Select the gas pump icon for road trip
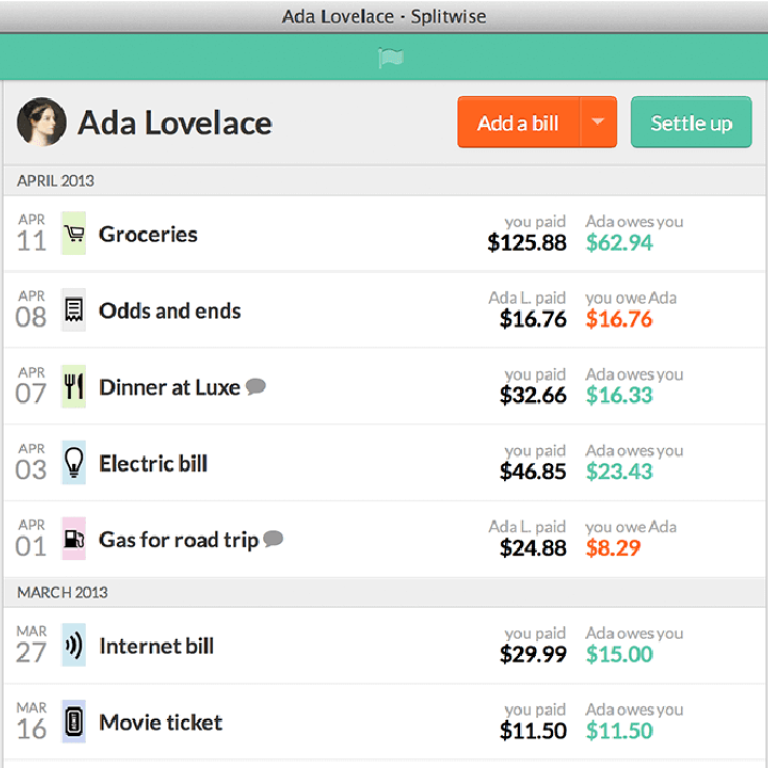Image resolution: width=768 pixels, height=768 pixels. point(73,539)
